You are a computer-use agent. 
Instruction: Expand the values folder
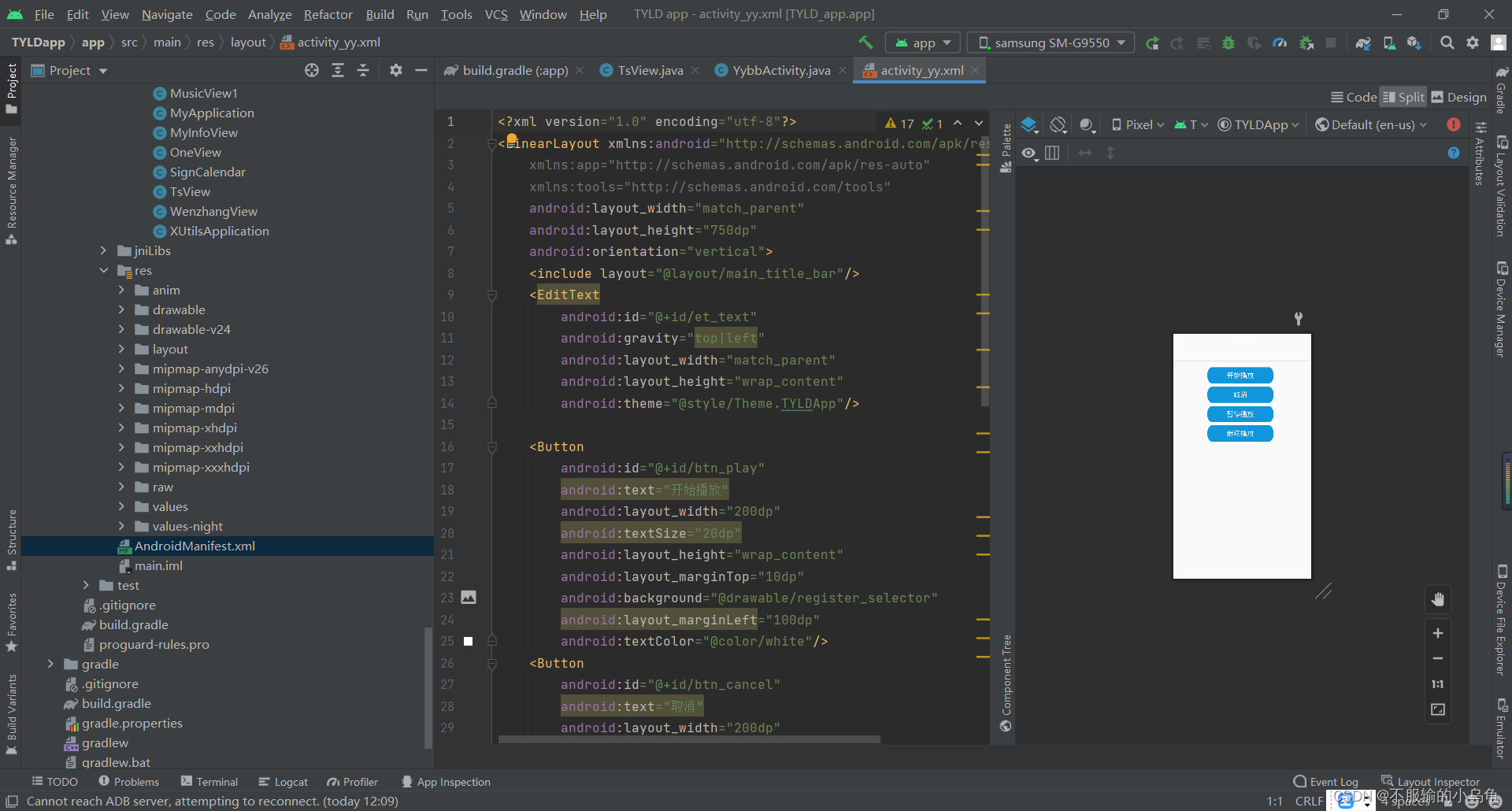click(121, 506)
